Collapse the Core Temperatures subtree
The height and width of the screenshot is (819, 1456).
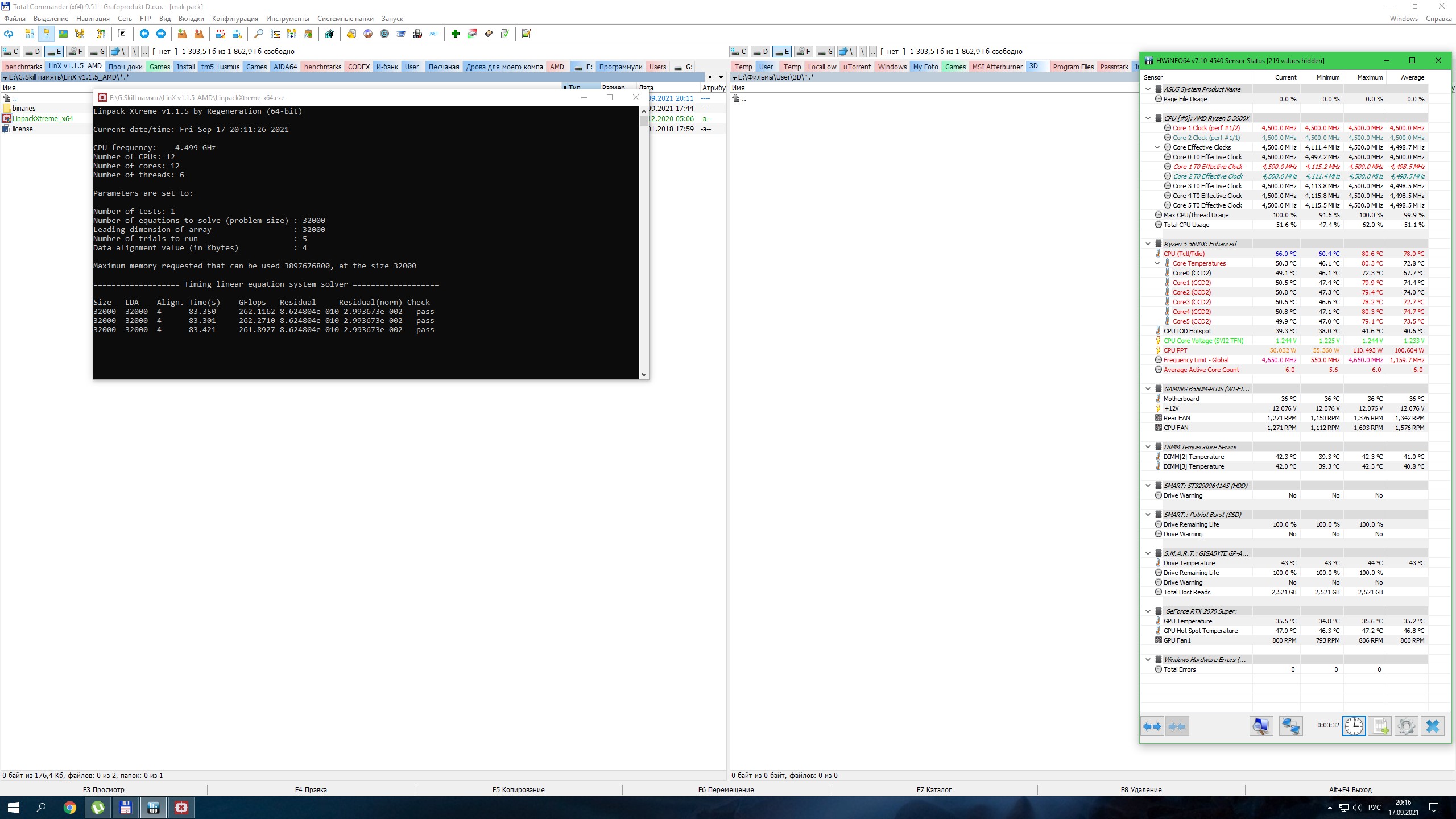click(x=1157, y=263)
